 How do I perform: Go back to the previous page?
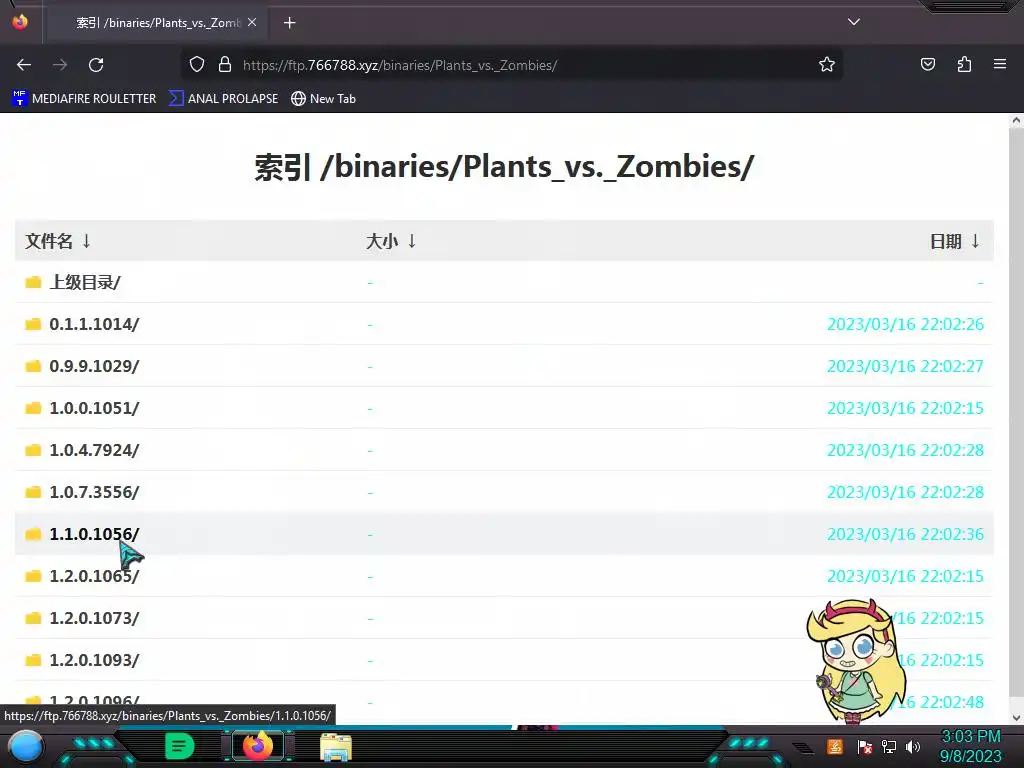coord(24,65)
